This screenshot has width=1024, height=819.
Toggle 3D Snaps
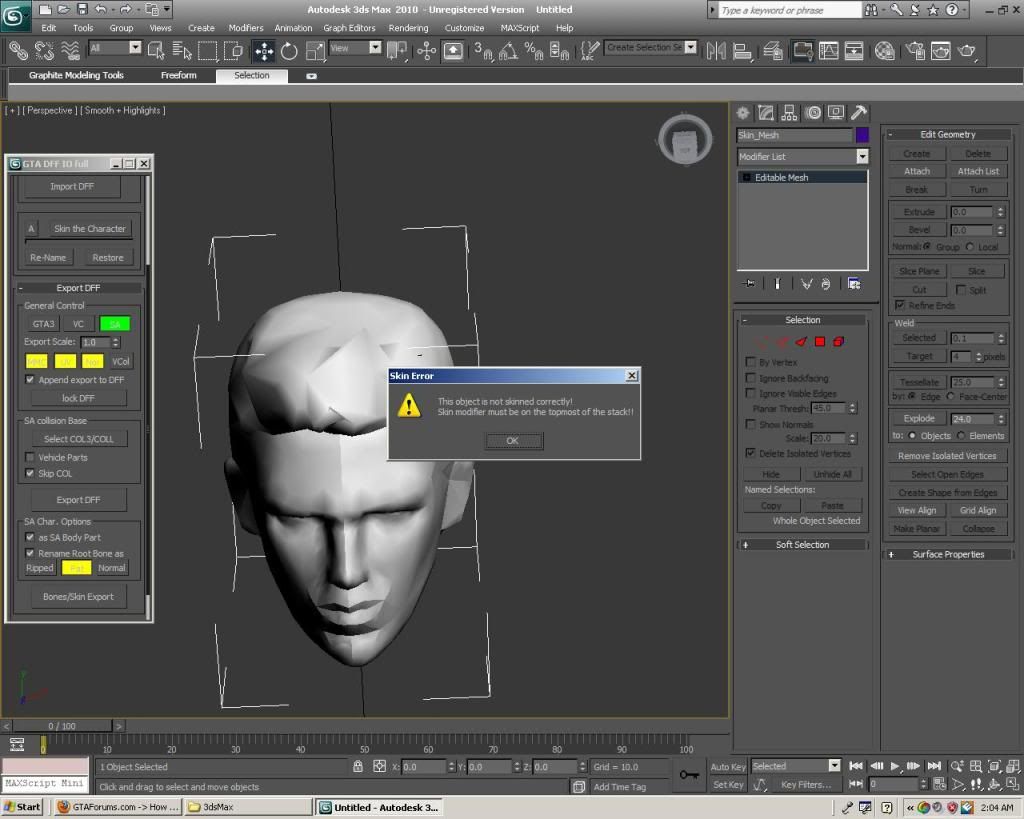[483, 51]
